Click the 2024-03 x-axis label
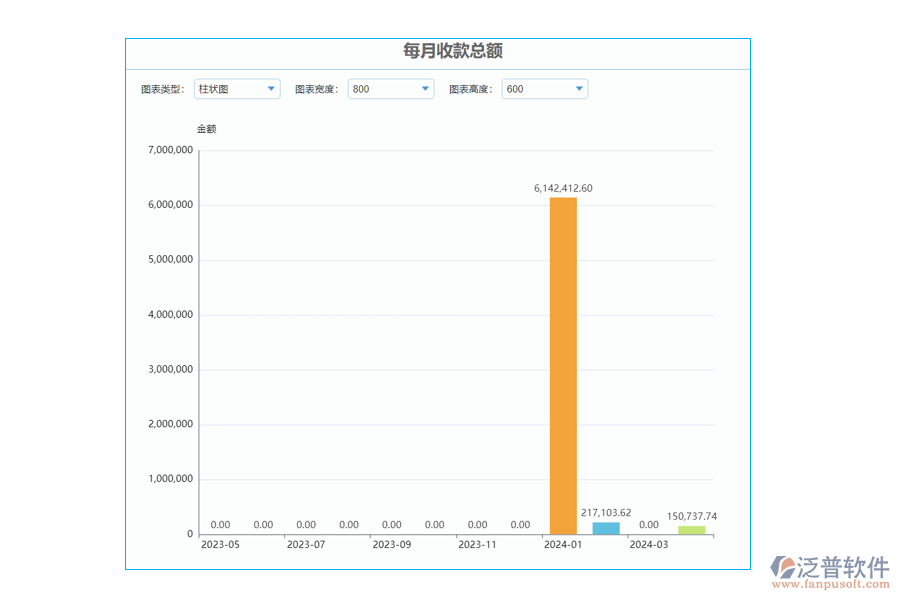The image size is (900, 600). click(649, 544)
